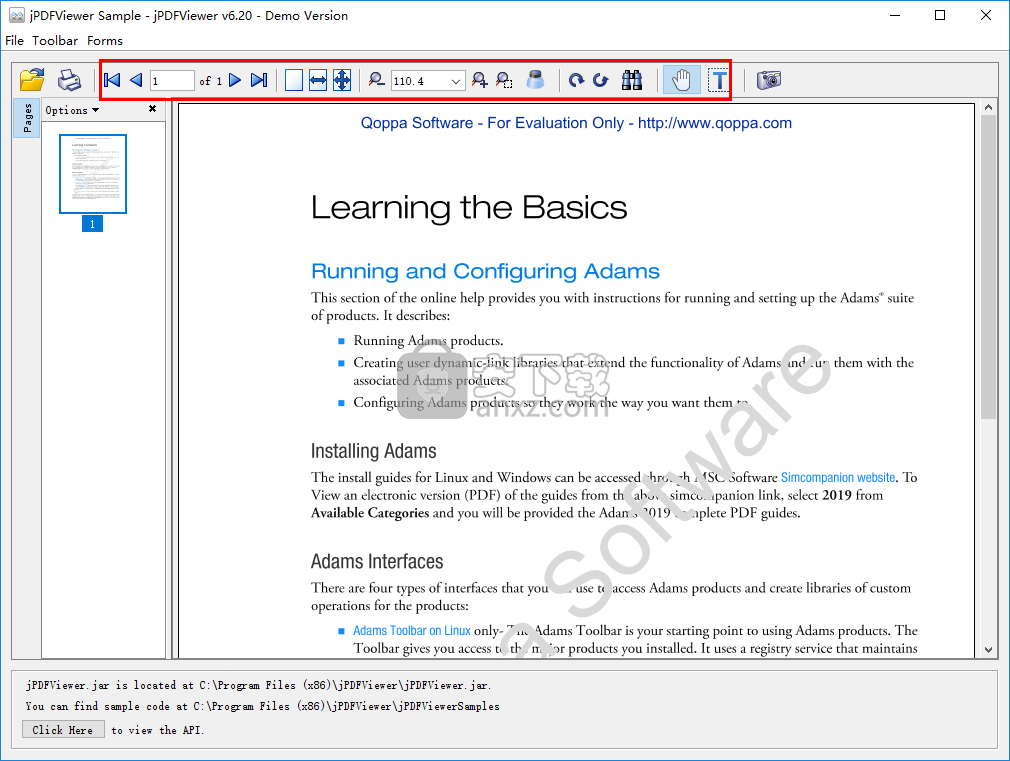Select the text selection tool

click(x=718, y=80)
